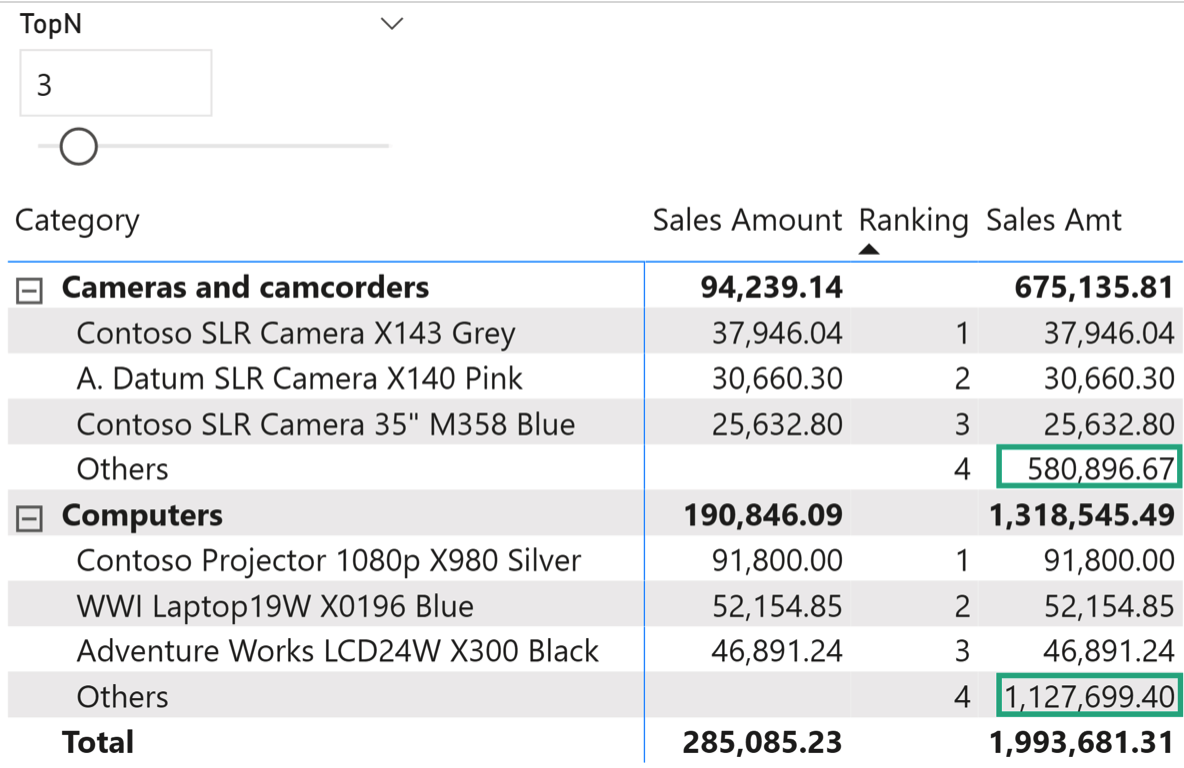Click the Sales Amount column header
The image size is (1184, 768).
[747, 220]
